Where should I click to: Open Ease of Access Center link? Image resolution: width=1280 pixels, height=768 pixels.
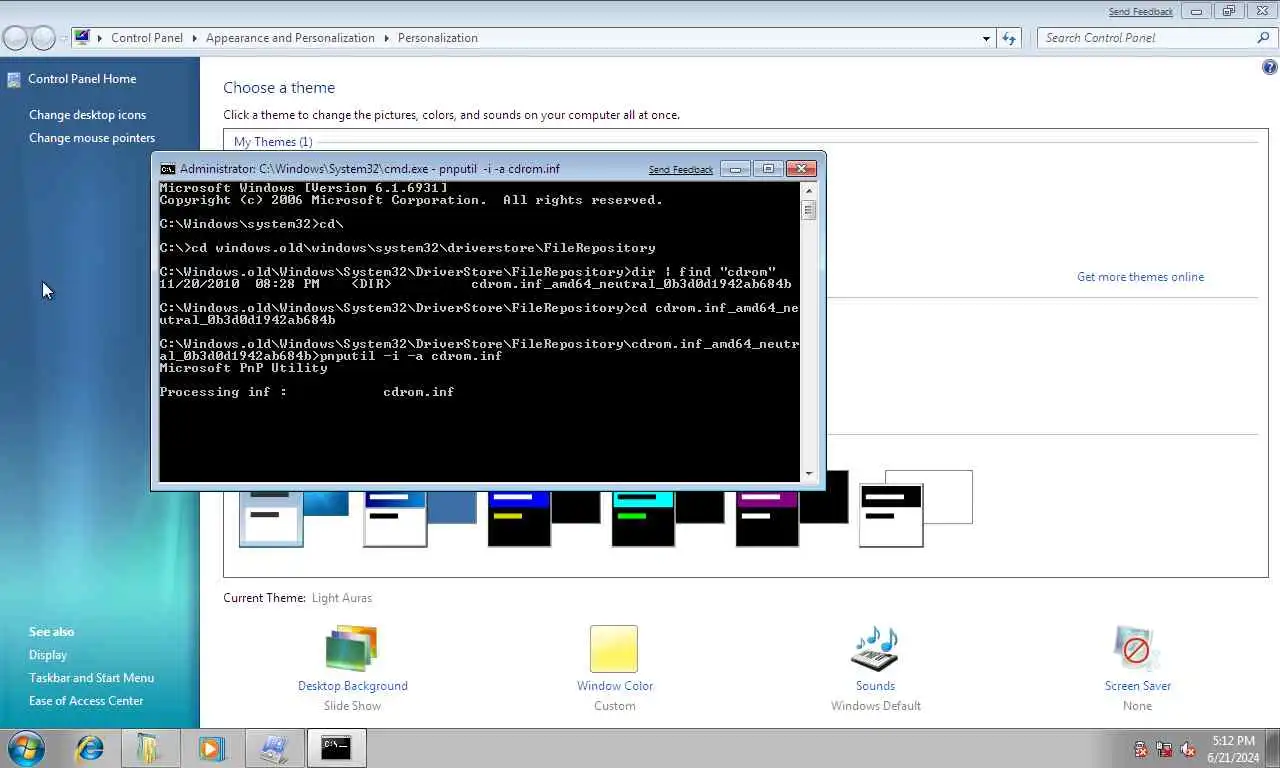[x=86, y=701]
